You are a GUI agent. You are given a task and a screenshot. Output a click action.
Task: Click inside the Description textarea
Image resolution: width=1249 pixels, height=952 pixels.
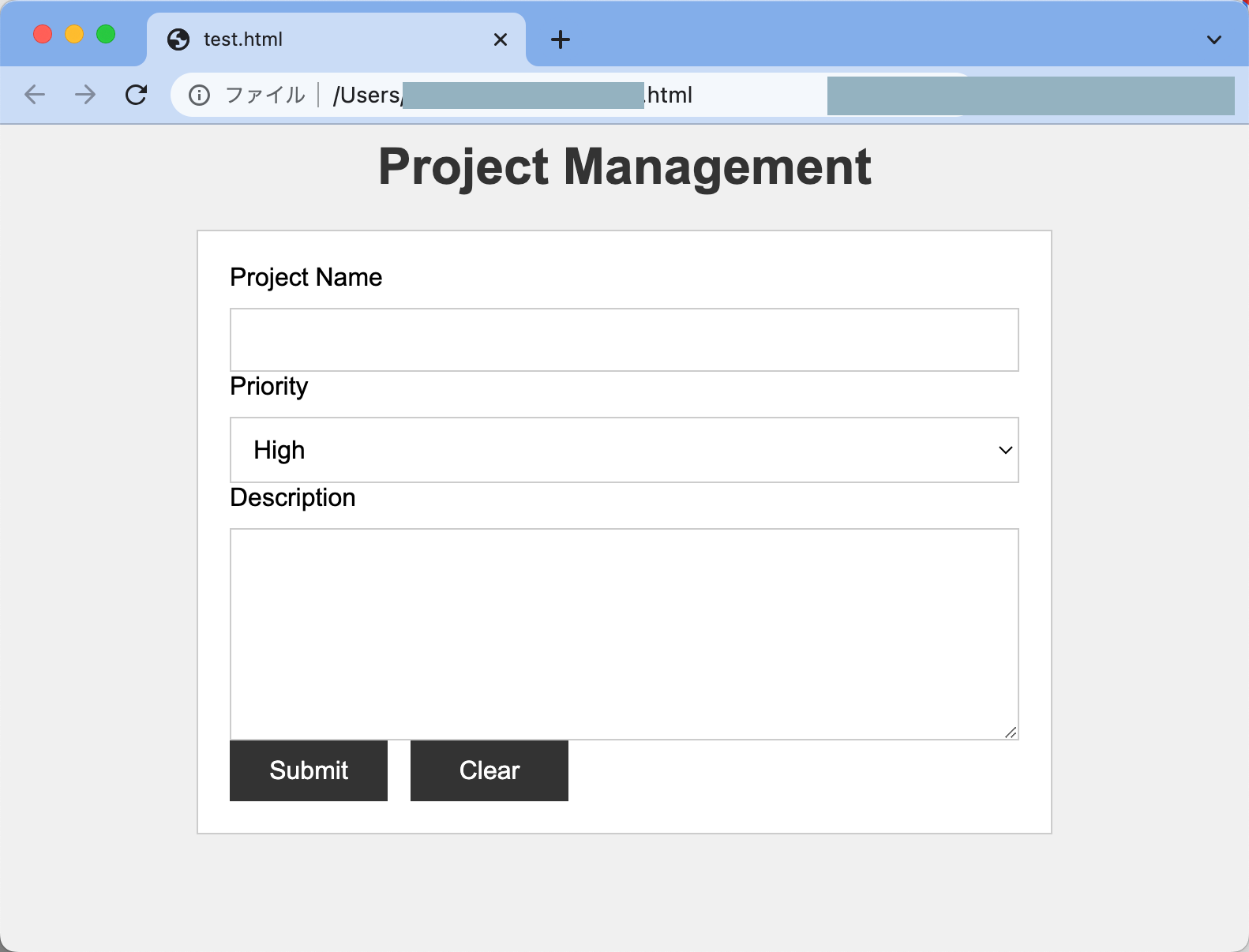[624, 634]
